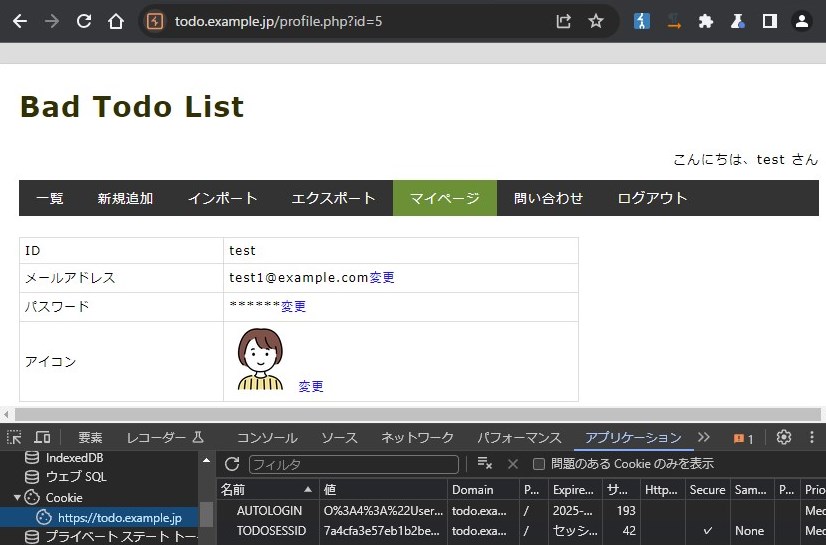Open the DevTools three-dot menu
Viewport: 826px width, 545px height.
point(812,437)
